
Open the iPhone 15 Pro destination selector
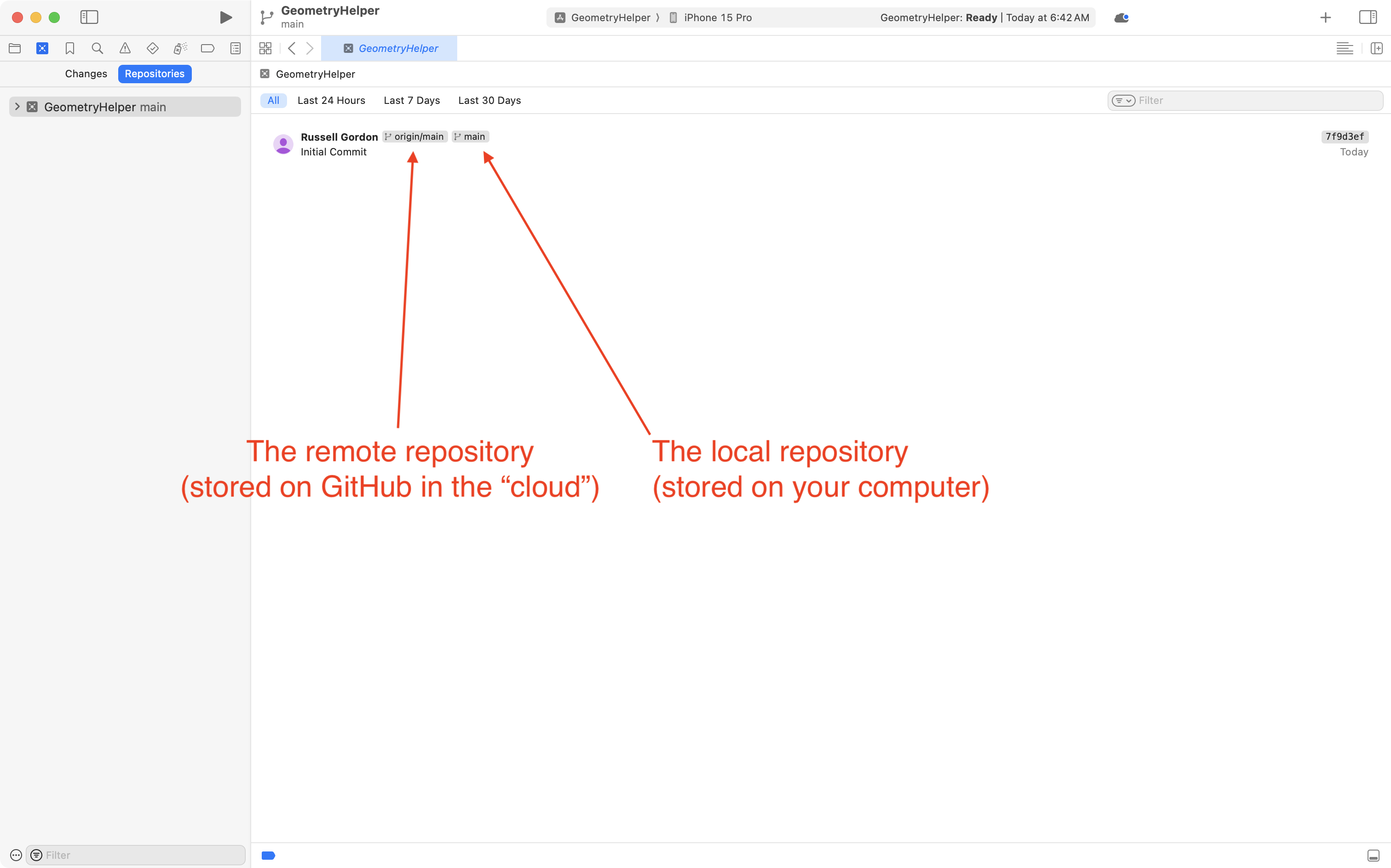pyautogui.click(x=717, y=17)
